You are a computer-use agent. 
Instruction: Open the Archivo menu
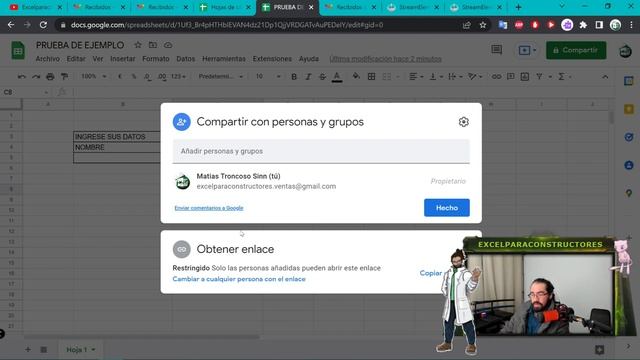tap(47, 59)
